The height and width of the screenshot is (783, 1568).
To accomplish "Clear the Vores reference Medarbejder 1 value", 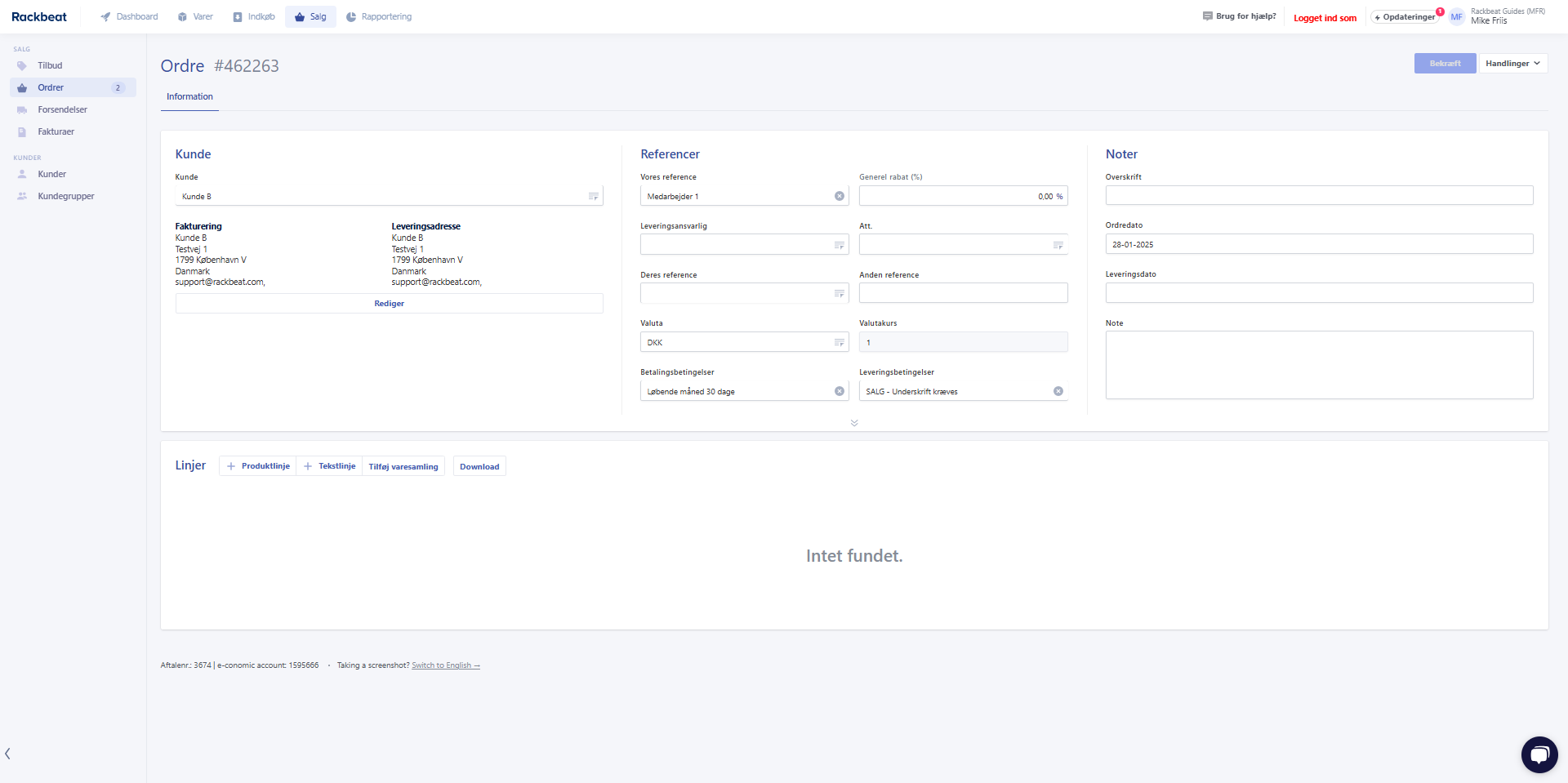I will click(x=839, y=196).
